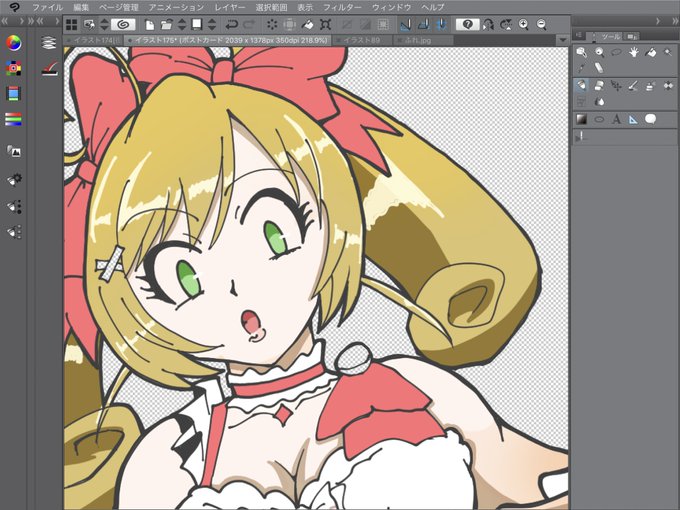Screen dimensions: 680x510
Task: Open the ウィンドウ menu
Action: coord(392,7)
